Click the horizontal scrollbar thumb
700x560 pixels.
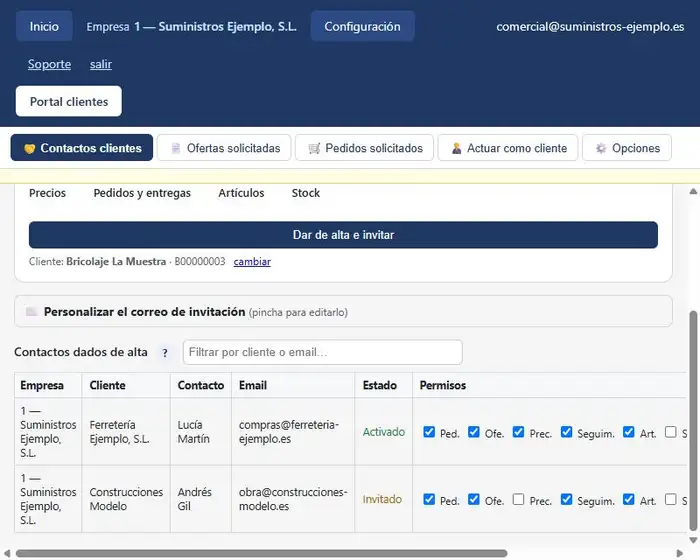coord(262,553)
